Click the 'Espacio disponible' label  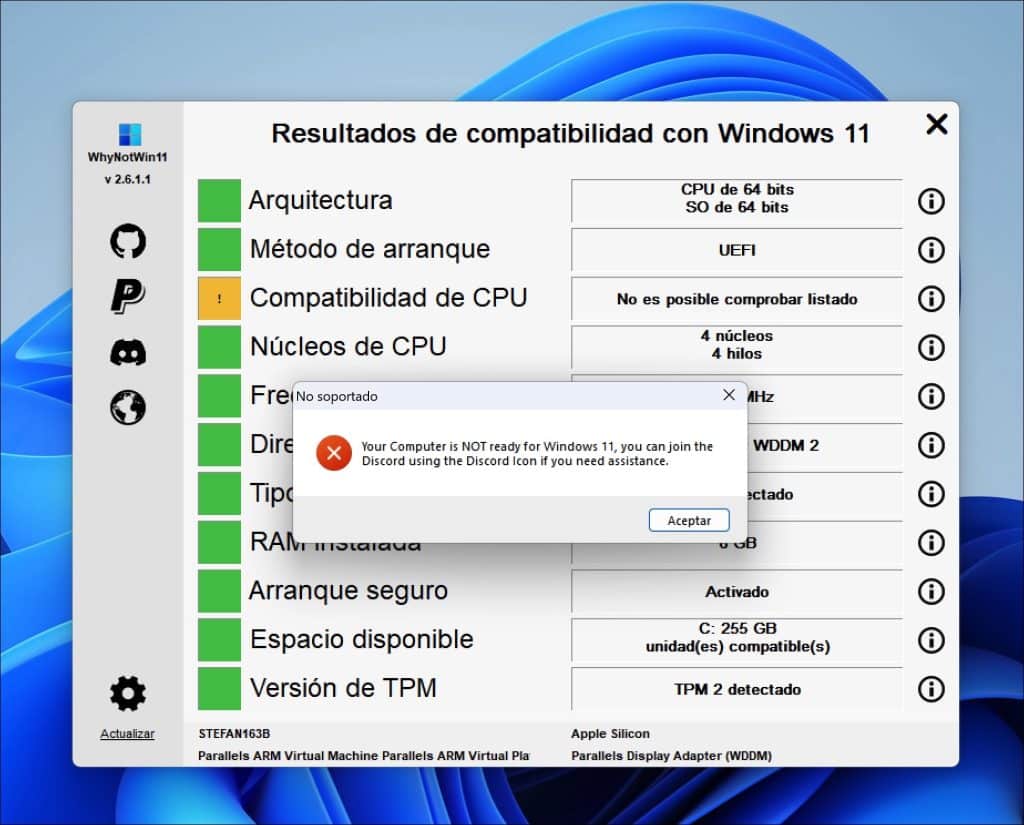[361, 639]
